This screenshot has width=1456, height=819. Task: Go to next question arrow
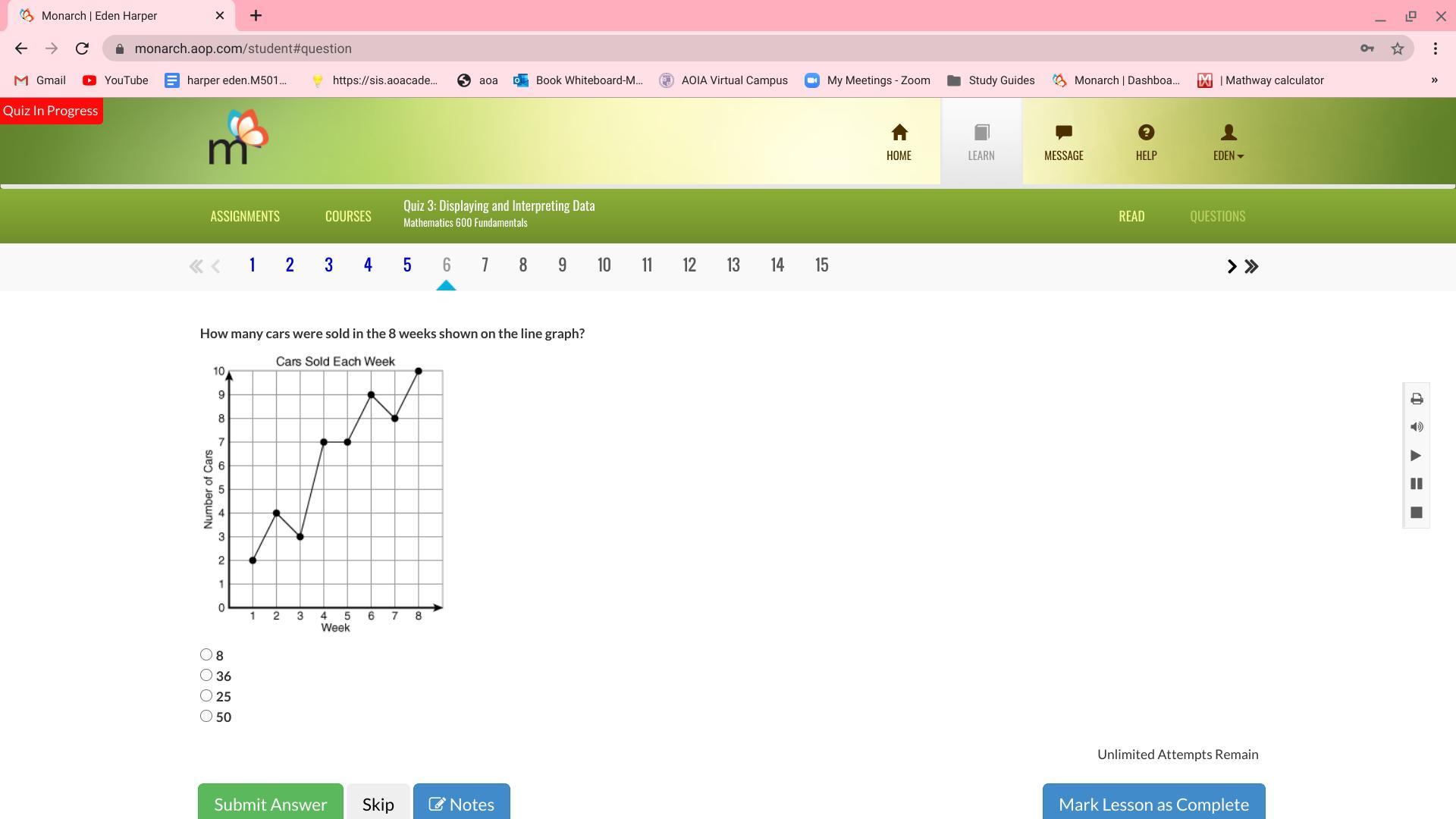tap(1232, 266)
